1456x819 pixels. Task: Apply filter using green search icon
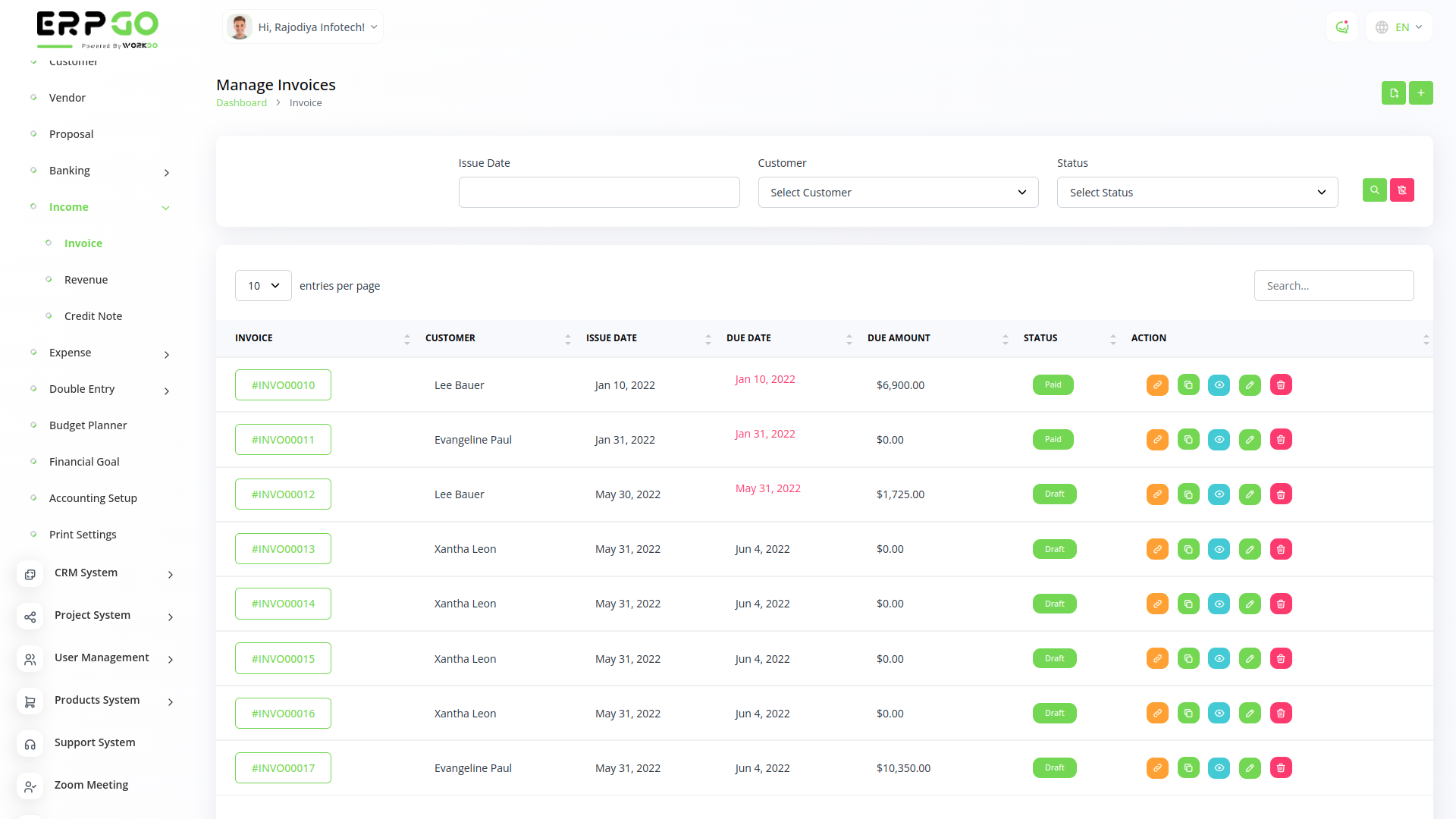(x=1374, y=190)
